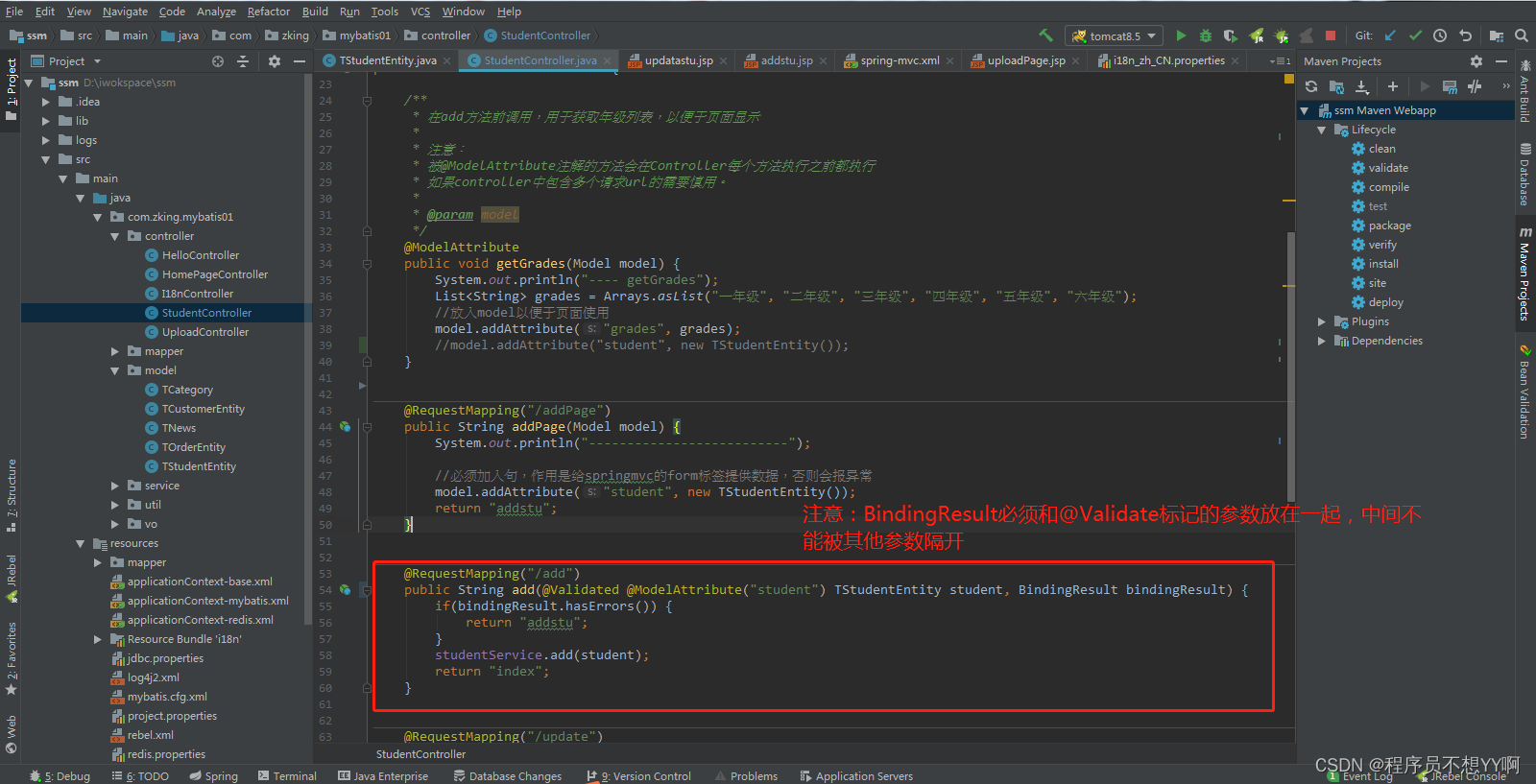The image size is (1536, 784).
Task: Add a Maven project with the plus icon
Action: click(1392, 86)
